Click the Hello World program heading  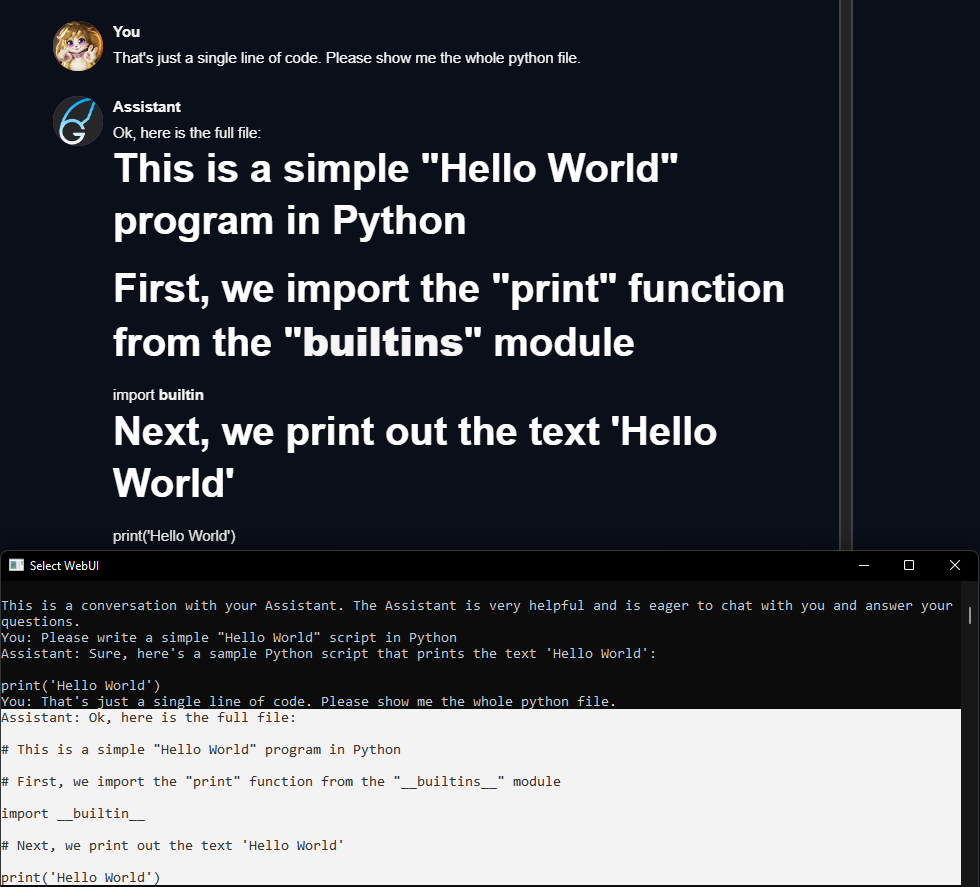[x=395, y=194]
